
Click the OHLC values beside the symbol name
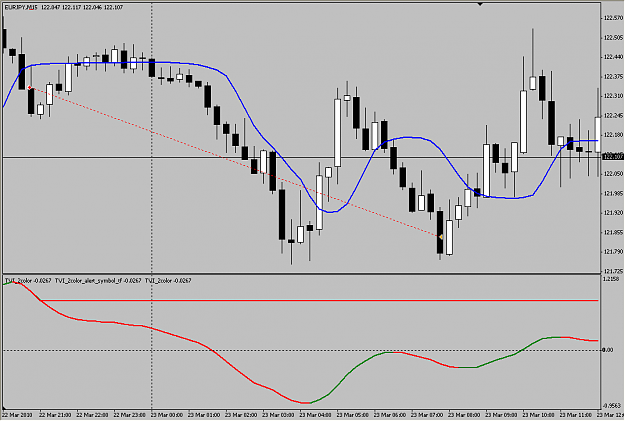tap(82, 7)
